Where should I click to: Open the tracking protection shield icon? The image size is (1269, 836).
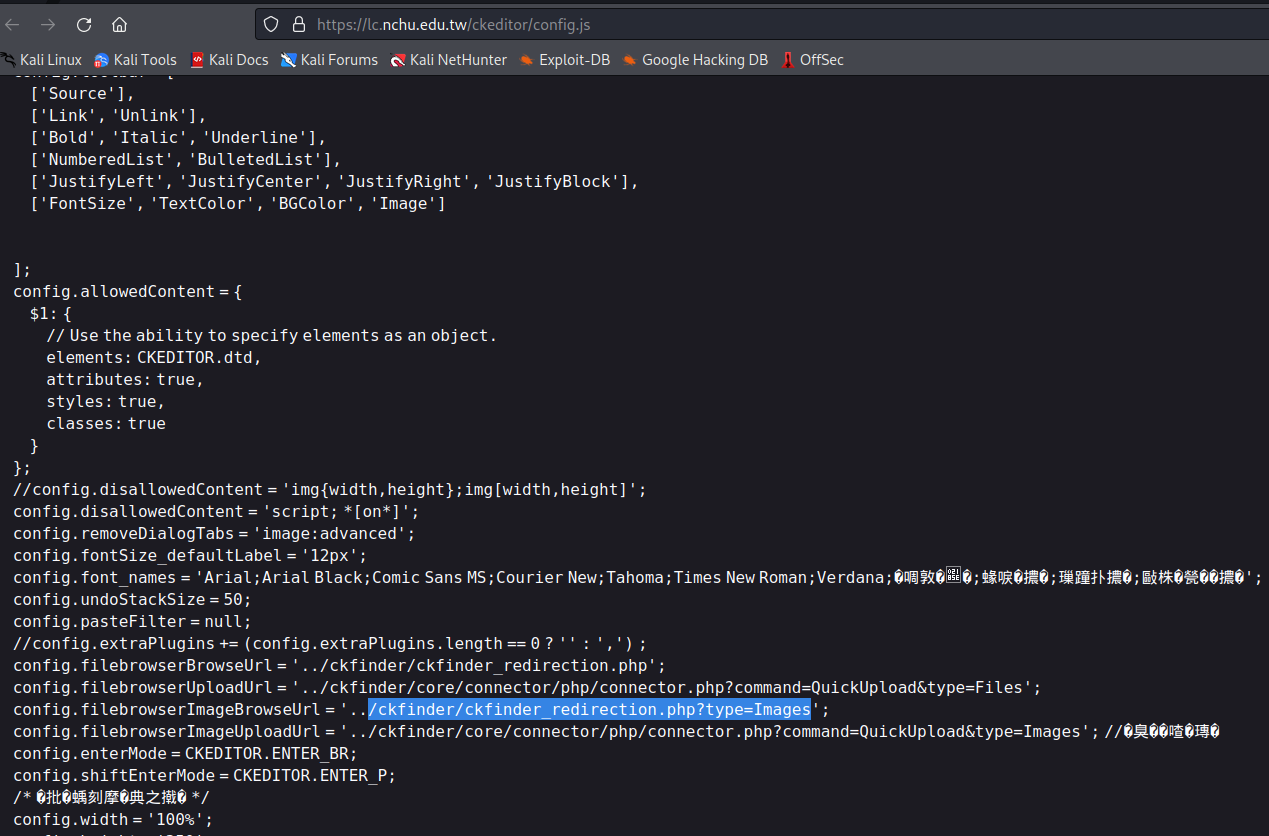click(x=272, y=24)
